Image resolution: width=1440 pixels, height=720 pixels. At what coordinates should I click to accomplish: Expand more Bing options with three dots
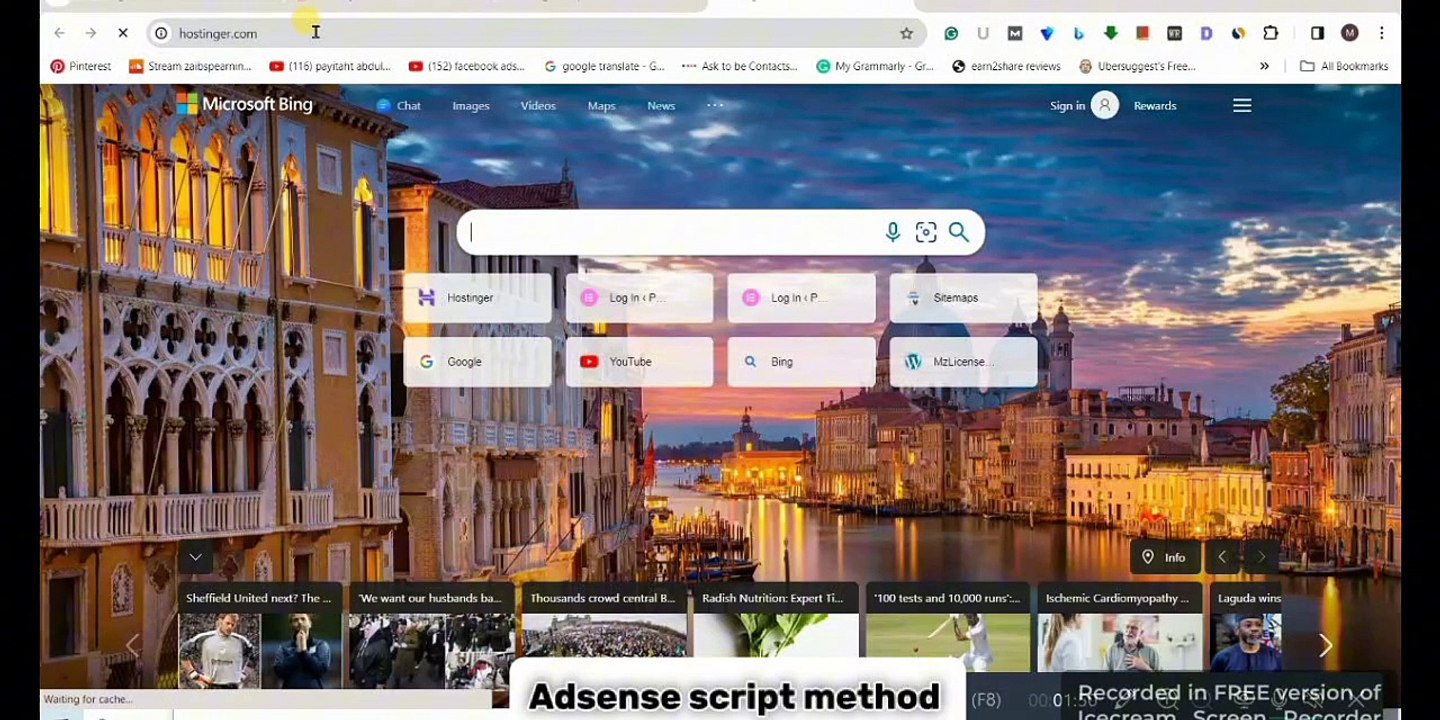point(715,105)
